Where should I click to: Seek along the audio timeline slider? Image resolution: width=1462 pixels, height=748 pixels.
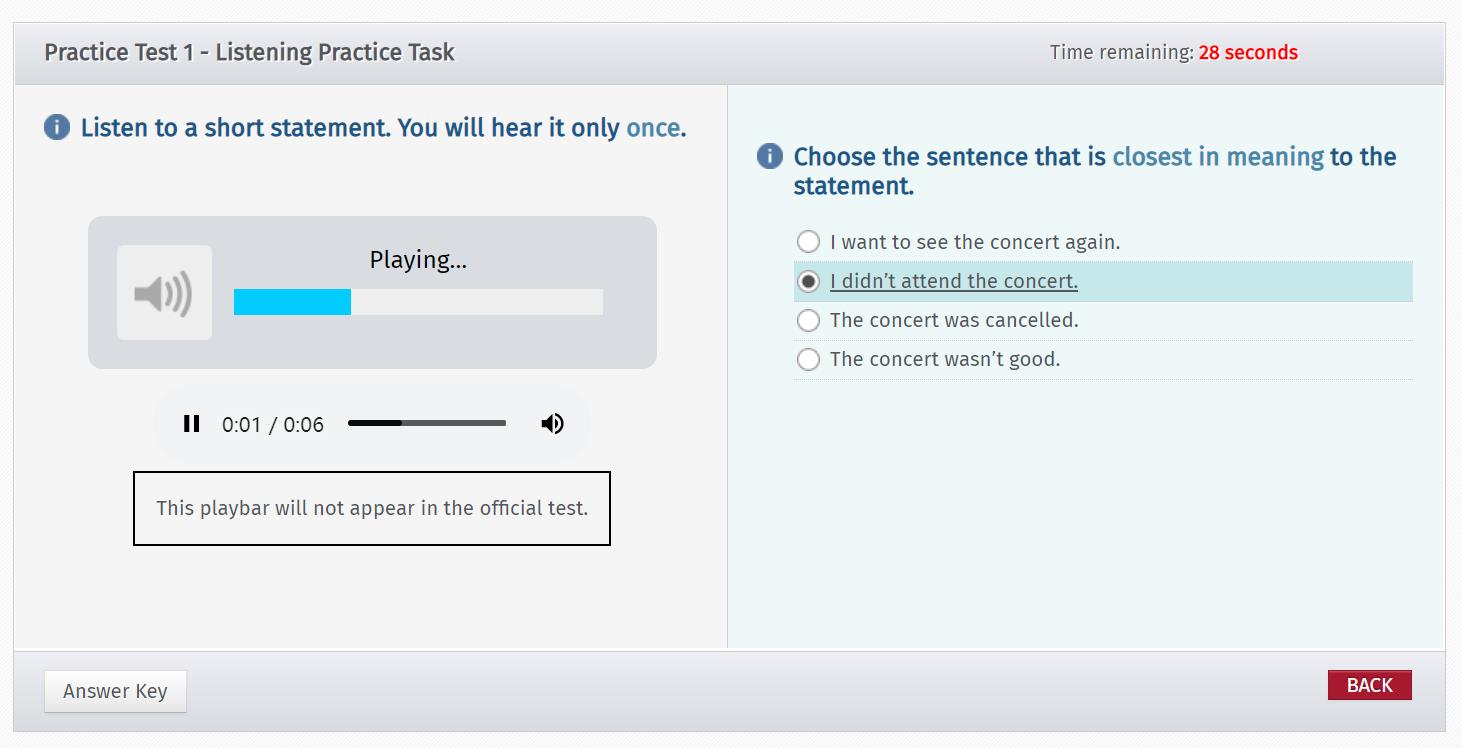pyautogui.click(x=427, y=424)
